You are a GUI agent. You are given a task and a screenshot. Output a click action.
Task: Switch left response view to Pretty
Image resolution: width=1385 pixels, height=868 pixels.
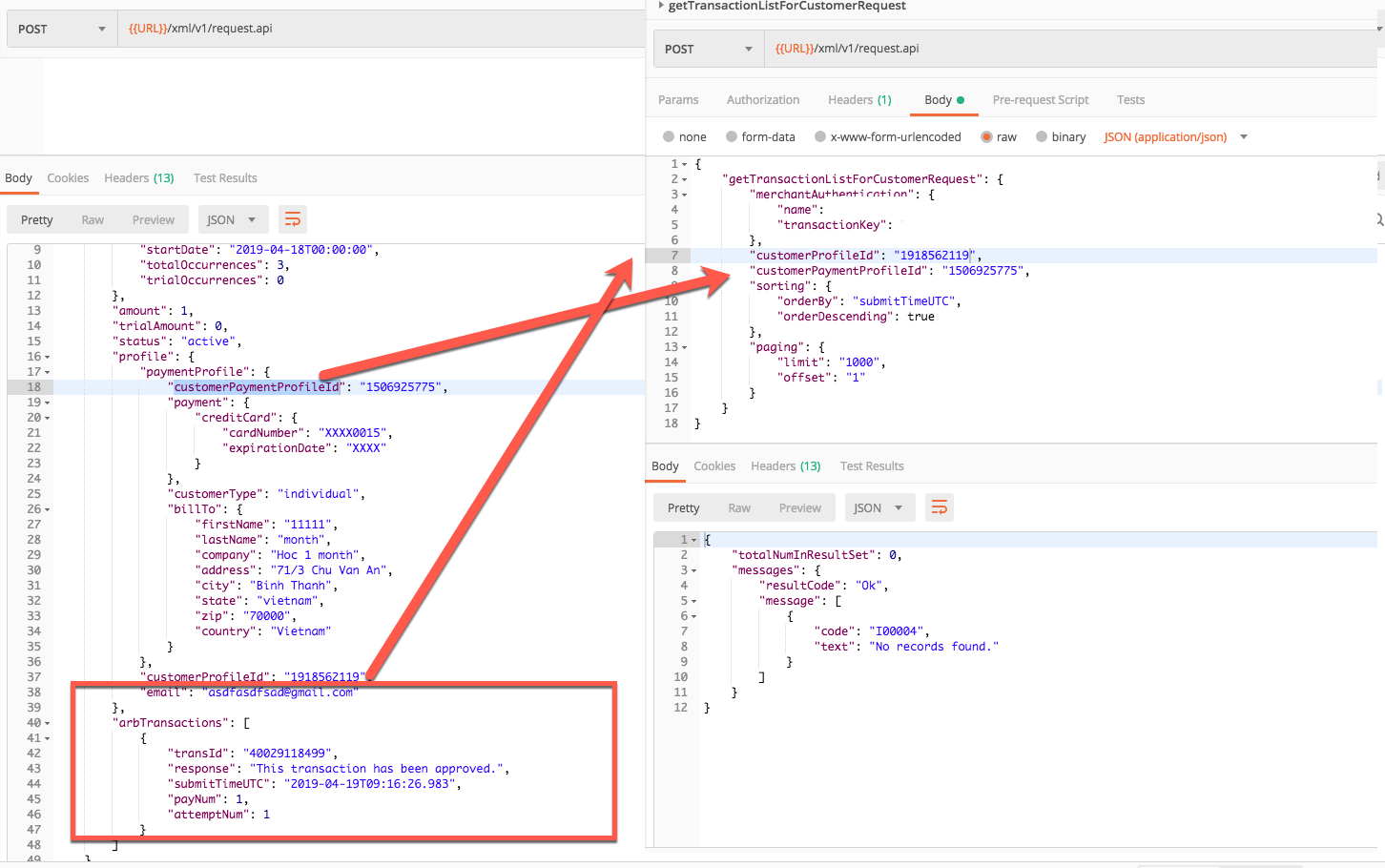point(37,220)
